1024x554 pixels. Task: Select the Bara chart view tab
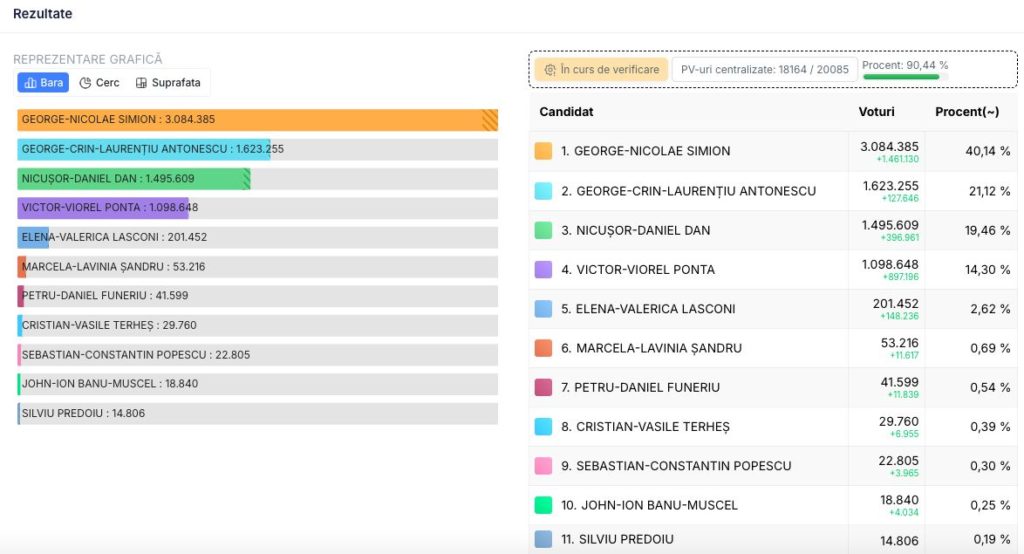[x=43, y=83]
